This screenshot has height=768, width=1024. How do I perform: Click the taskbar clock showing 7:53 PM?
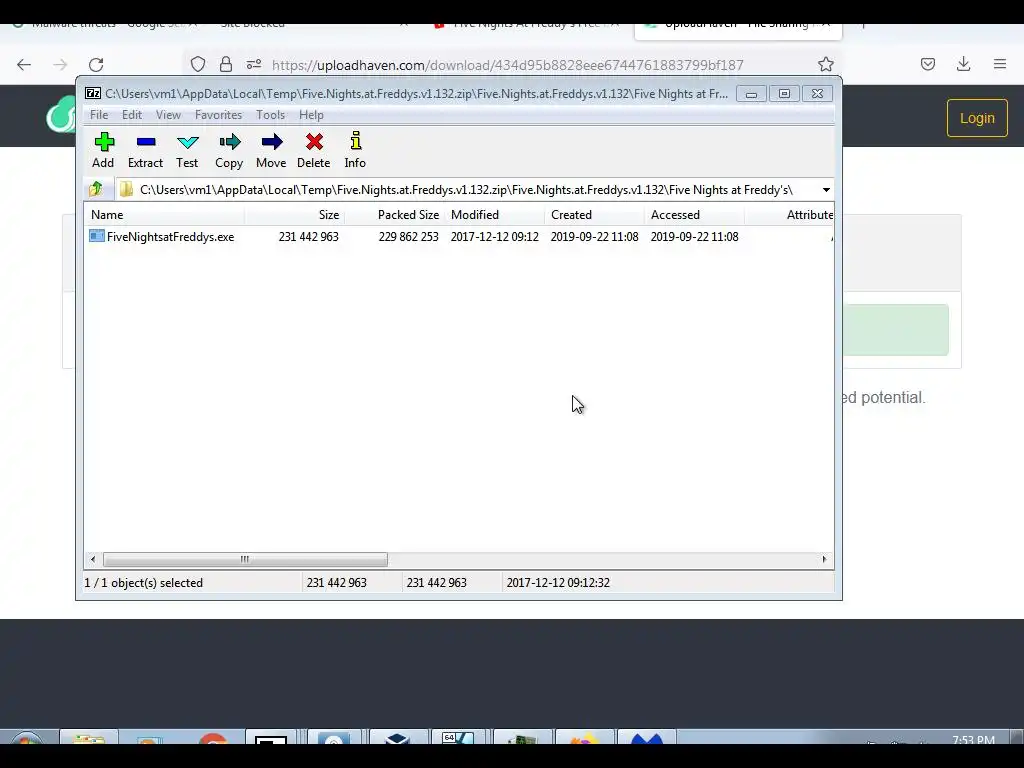[973, 740]
